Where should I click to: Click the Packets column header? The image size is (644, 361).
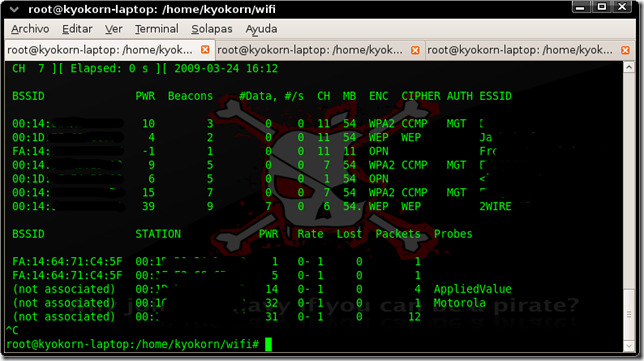tap(398, 234)
